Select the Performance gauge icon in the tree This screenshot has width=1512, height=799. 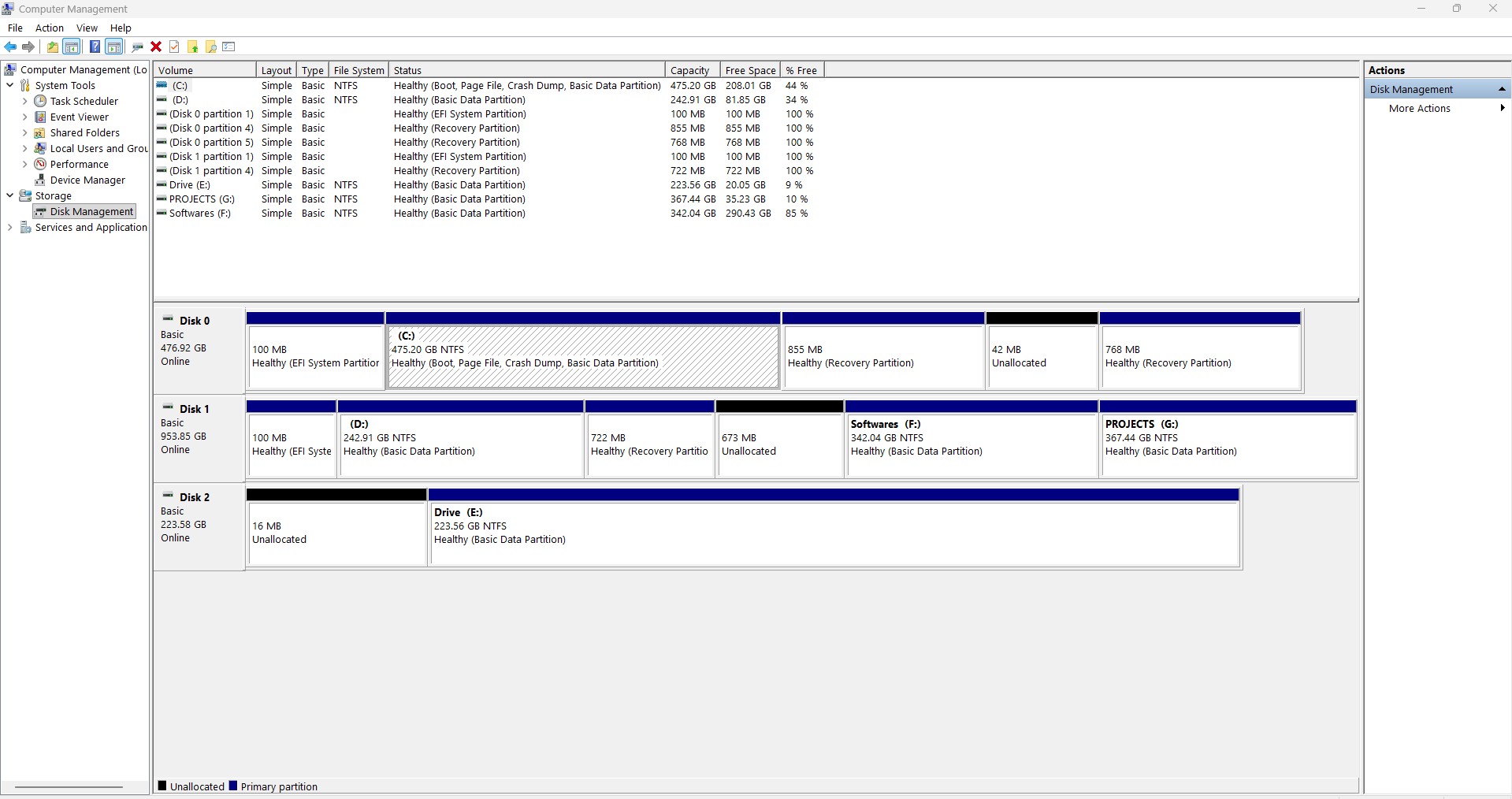click(40, 164)
